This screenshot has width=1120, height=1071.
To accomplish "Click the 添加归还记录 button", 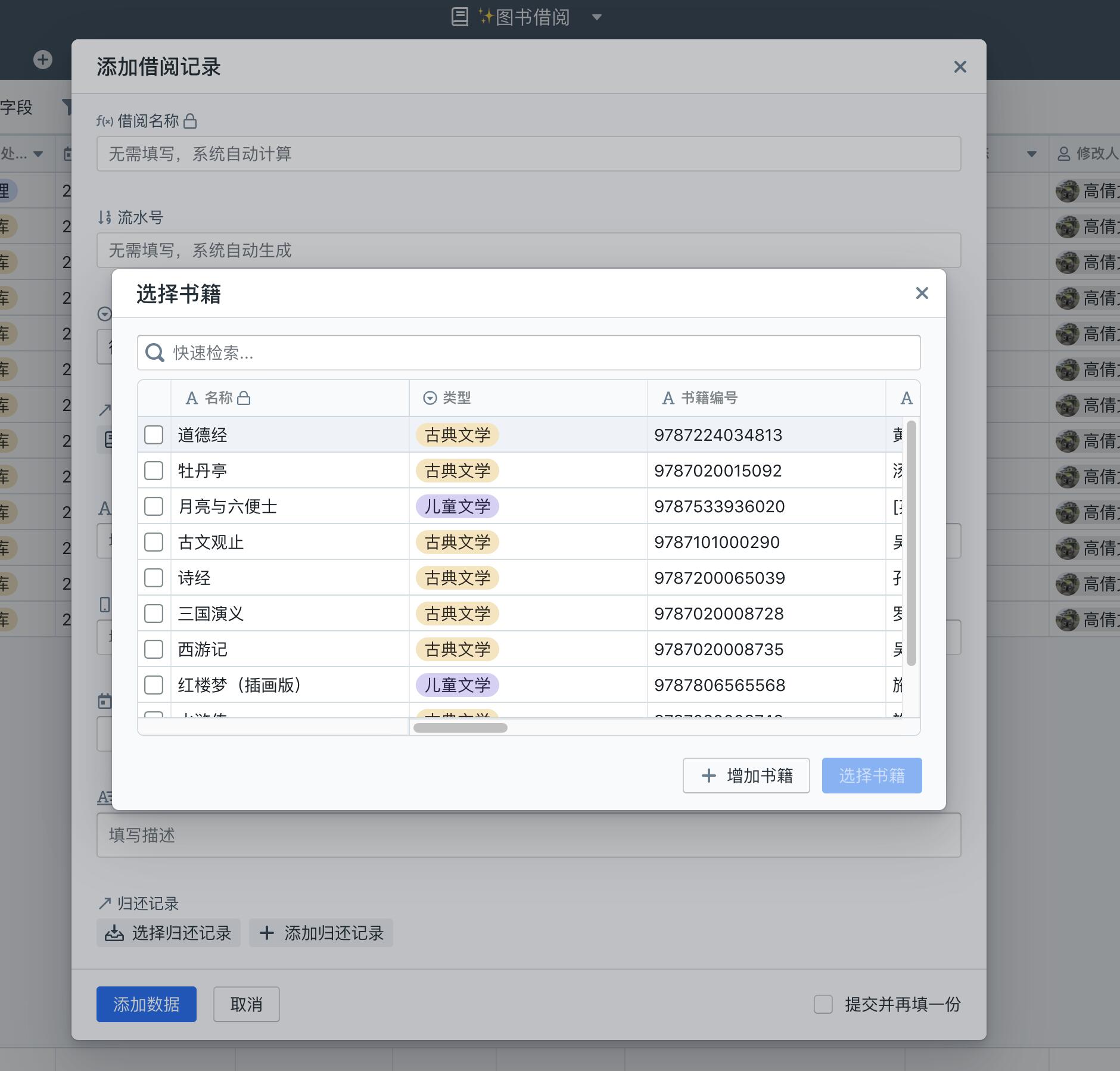I will coord(321,933).
